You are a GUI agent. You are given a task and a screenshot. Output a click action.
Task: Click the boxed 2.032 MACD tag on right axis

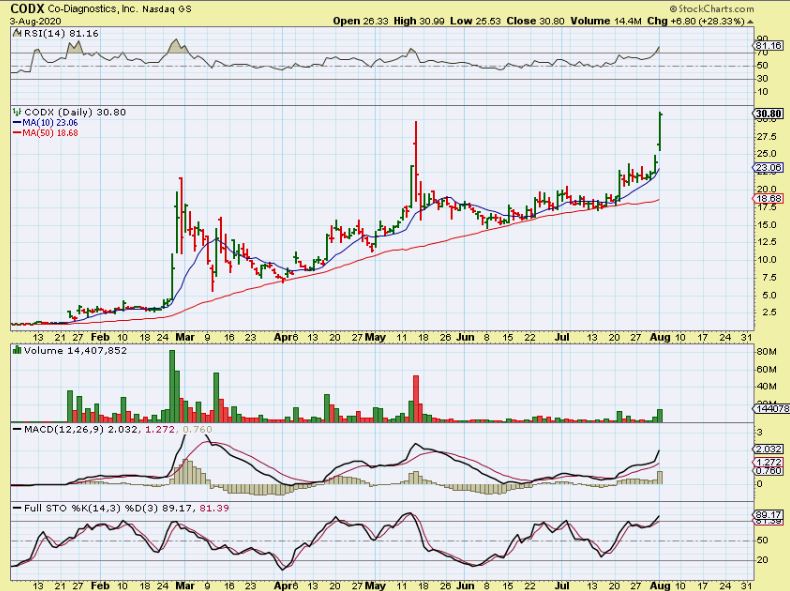click(768, 449)
